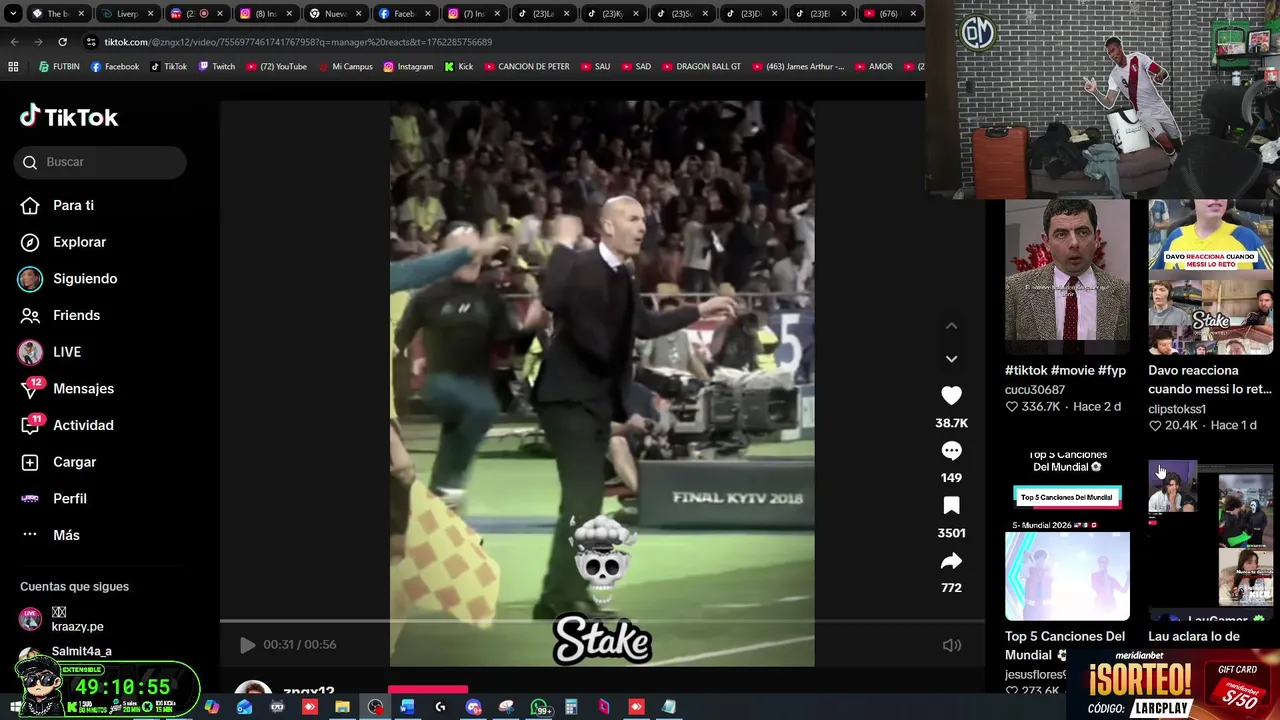Open the Cargar upload page
This screenshot has height=720, width=1280.
(x=59, y=462)
